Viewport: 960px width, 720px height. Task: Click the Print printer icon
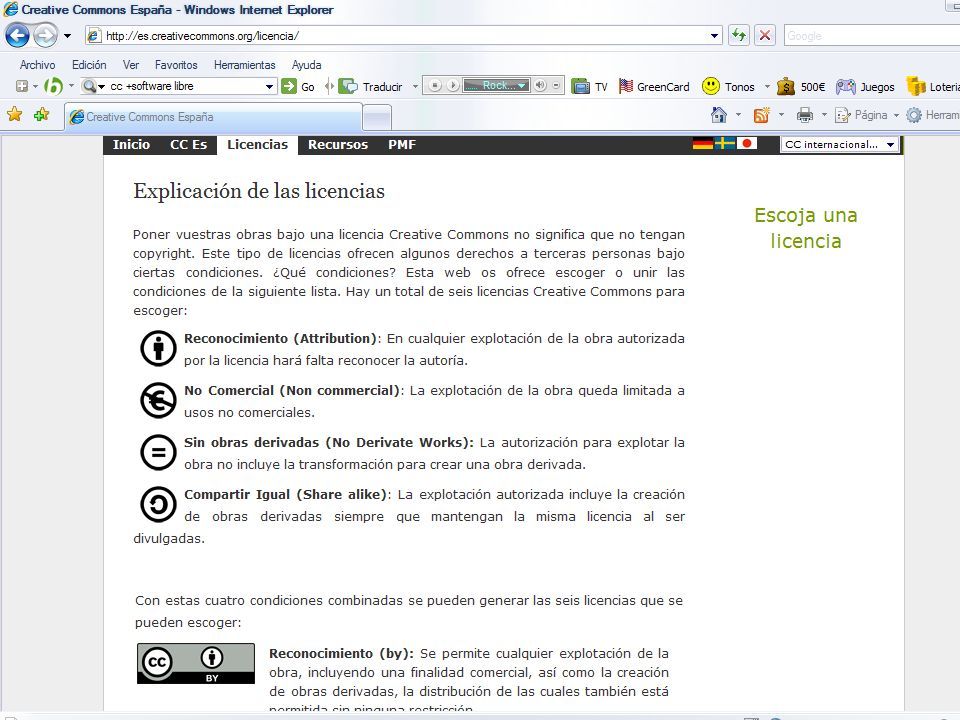(x=804, y=114)
